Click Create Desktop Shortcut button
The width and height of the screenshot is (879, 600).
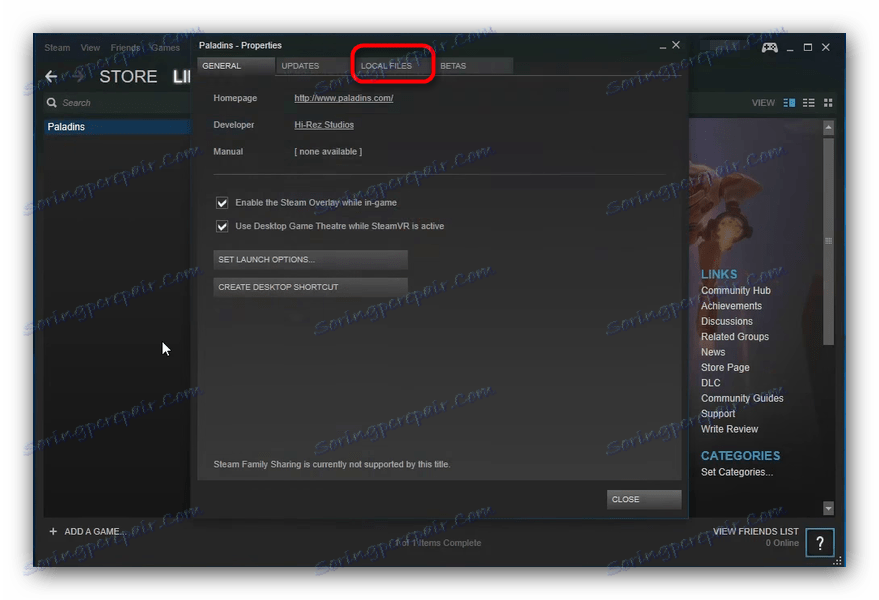tap(310, 287)
